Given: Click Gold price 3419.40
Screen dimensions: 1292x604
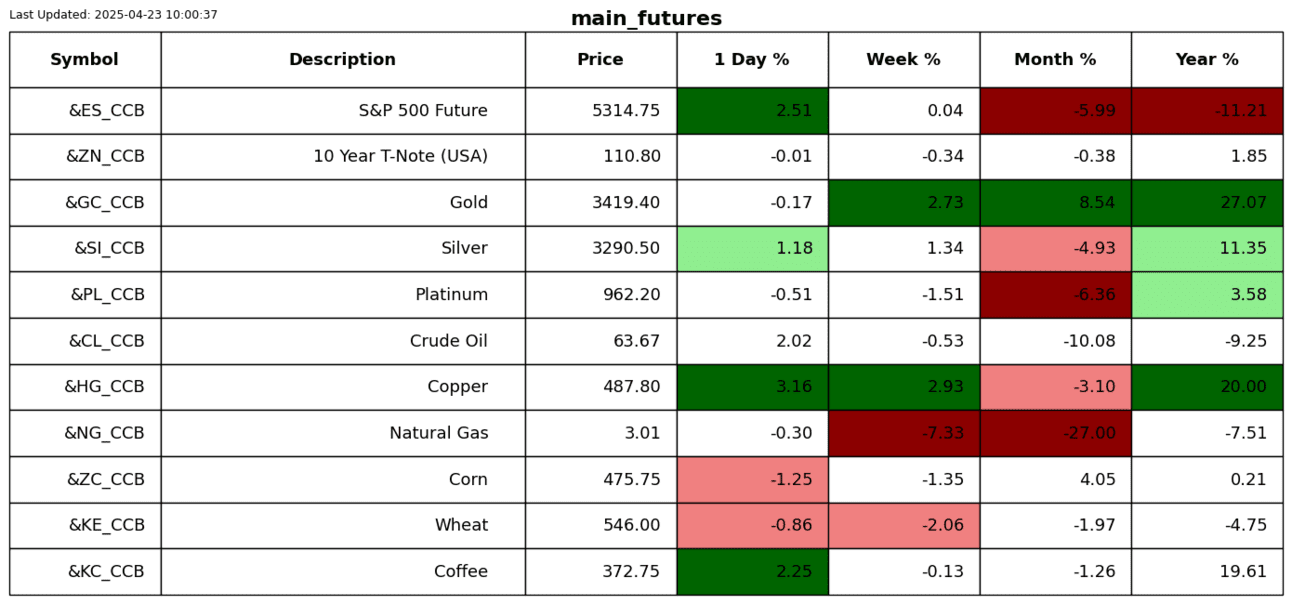Looking at the screenshot, I should [x=626, y=203].
